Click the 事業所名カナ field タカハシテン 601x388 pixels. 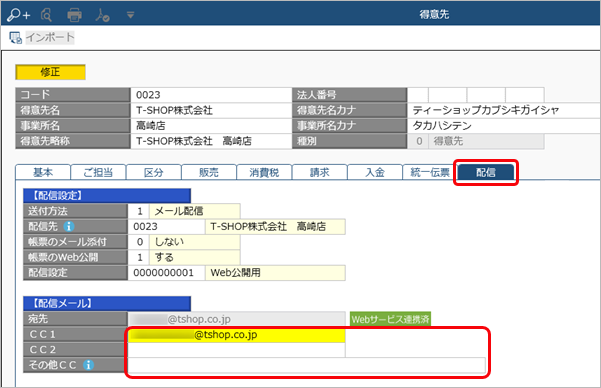click(x=504, y=125)
